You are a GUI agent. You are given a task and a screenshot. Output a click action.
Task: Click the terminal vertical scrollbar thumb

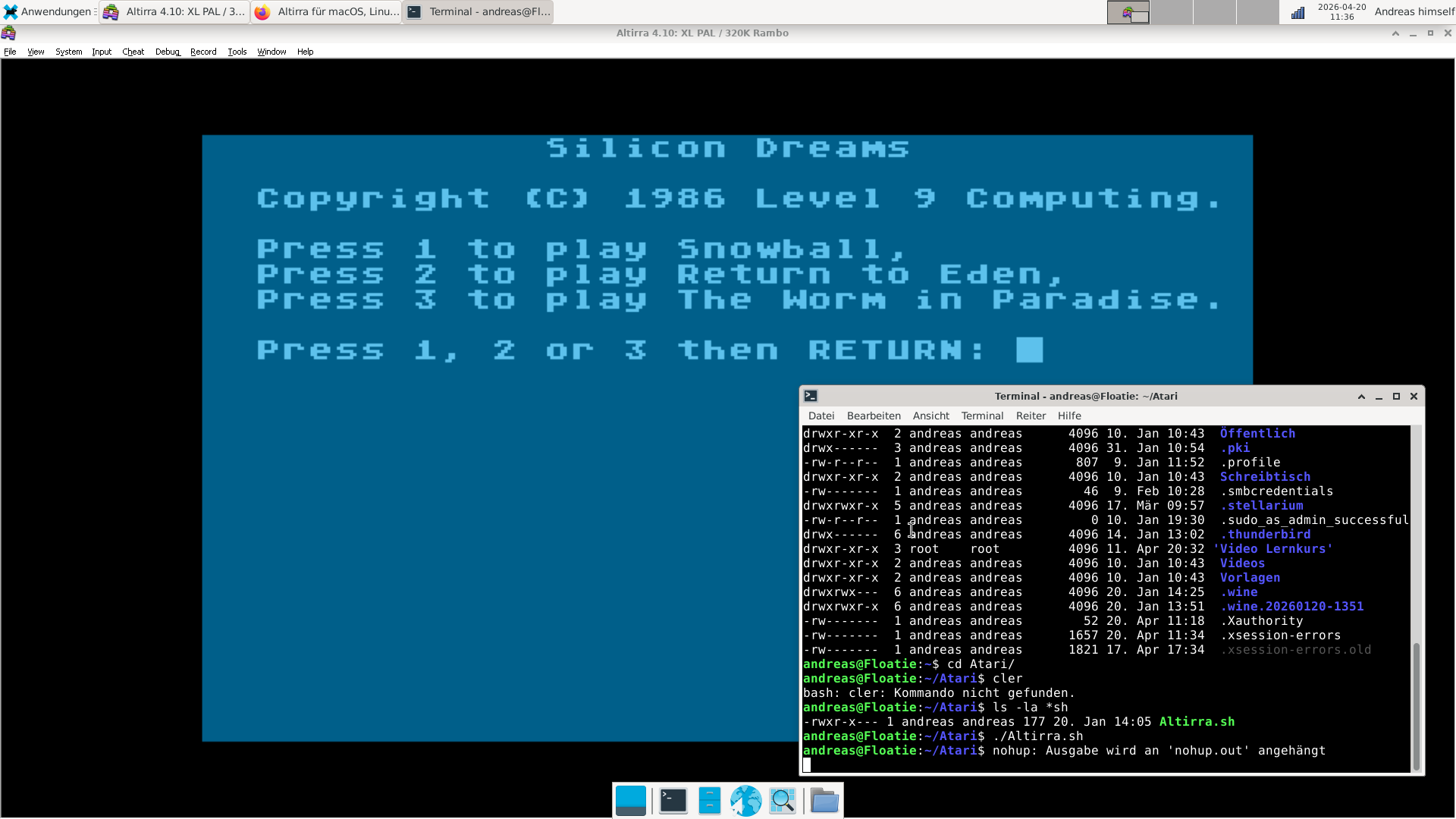point(1416,705)
